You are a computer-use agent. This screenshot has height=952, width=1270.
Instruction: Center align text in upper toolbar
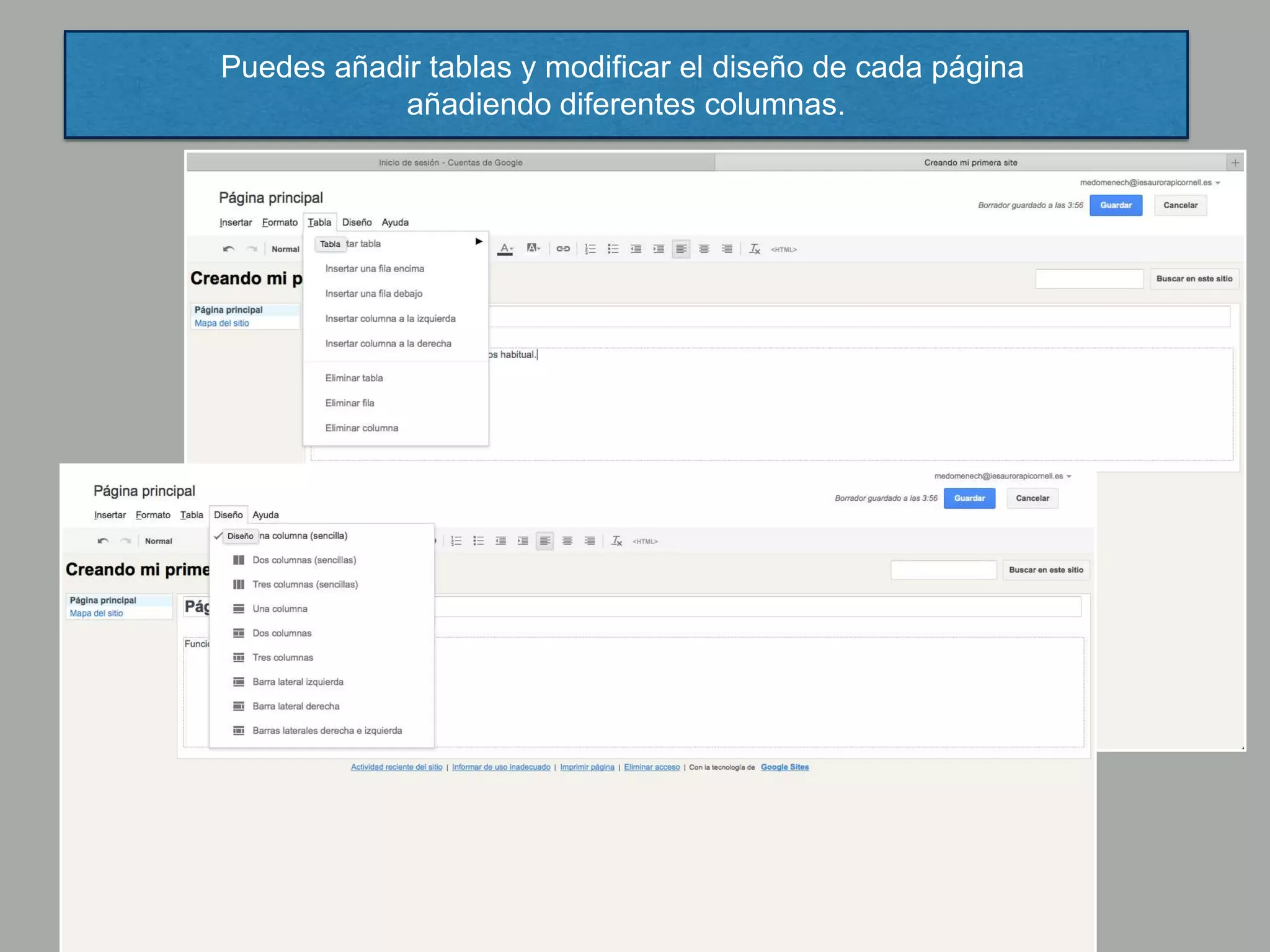(704, 249)
